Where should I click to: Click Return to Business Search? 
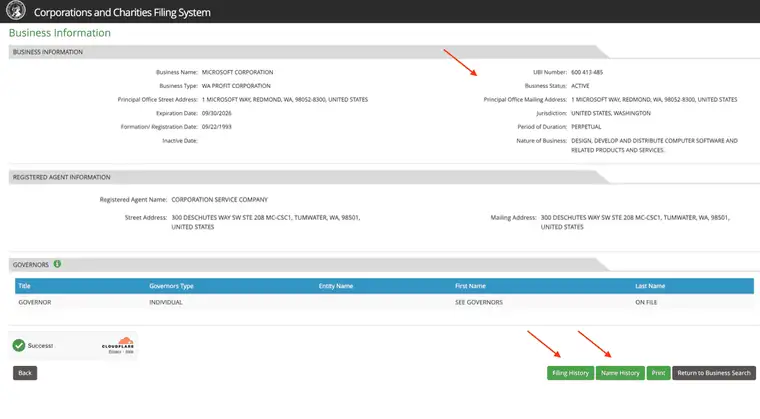pos(713,373)
